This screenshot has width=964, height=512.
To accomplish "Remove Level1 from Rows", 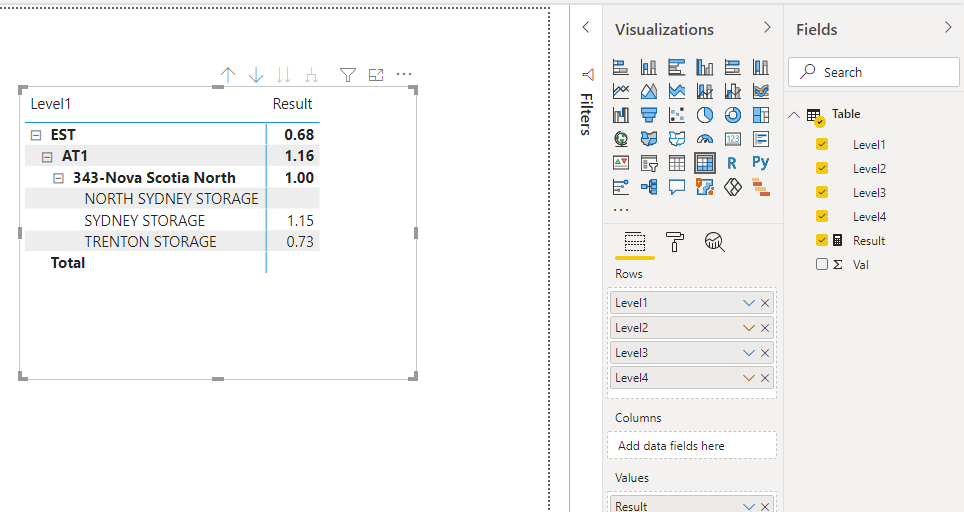I will (765, 303).
